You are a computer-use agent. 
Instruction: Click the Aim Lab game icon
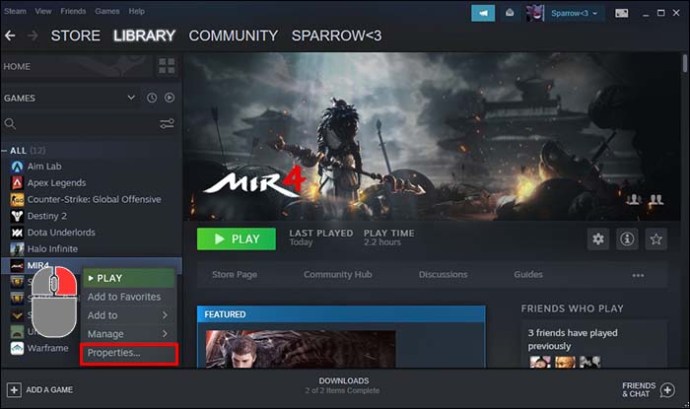(17, 166)
